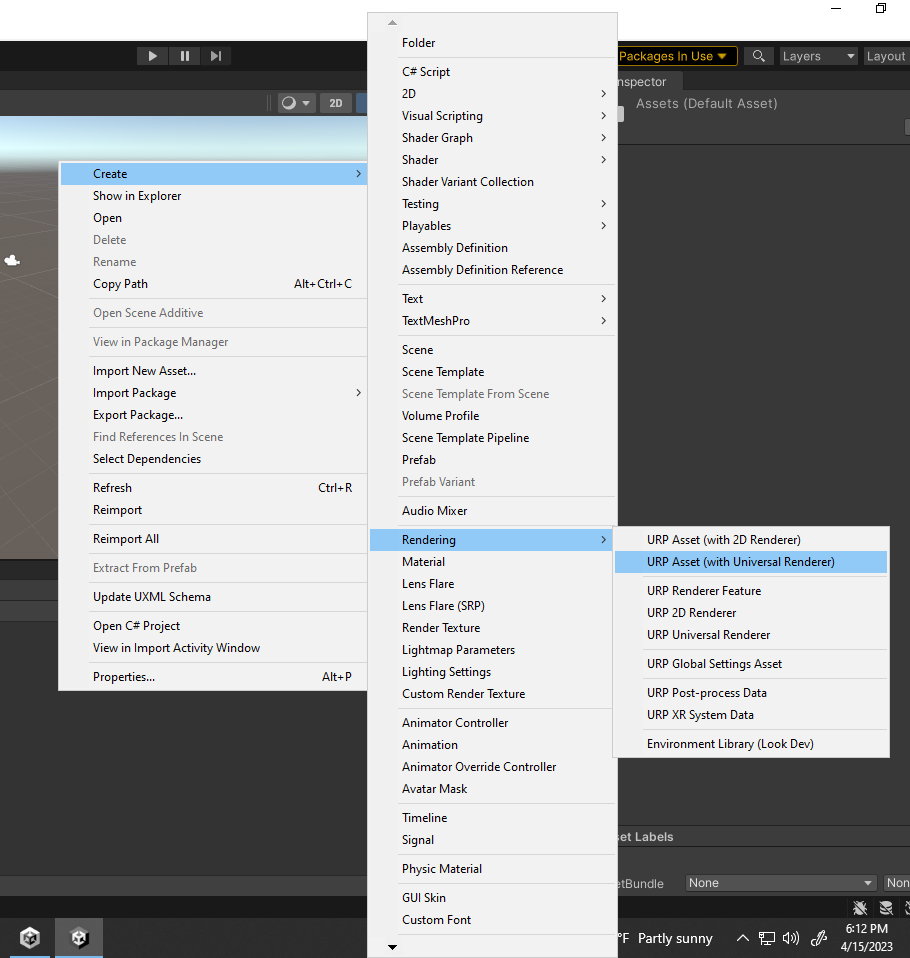Click Unity Hub taskbar icon
Image resolution: width=910 pixels, height=958 pixels.
pyautogui.click(x=30, y=937)
